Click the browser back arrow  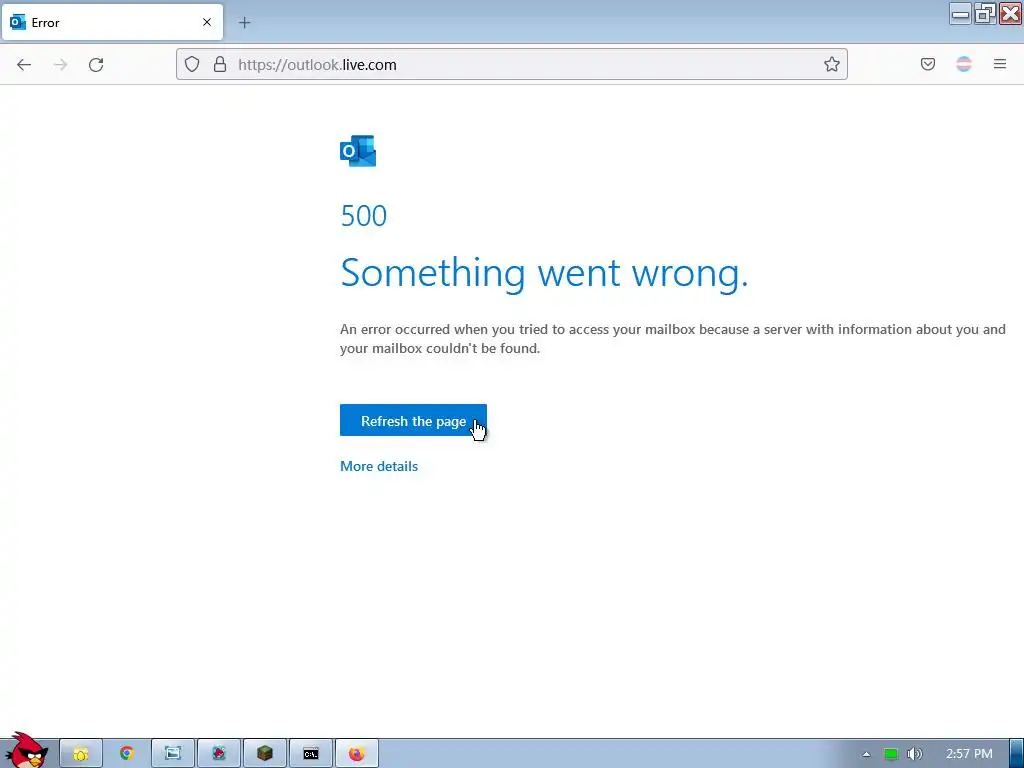[24, 65]
